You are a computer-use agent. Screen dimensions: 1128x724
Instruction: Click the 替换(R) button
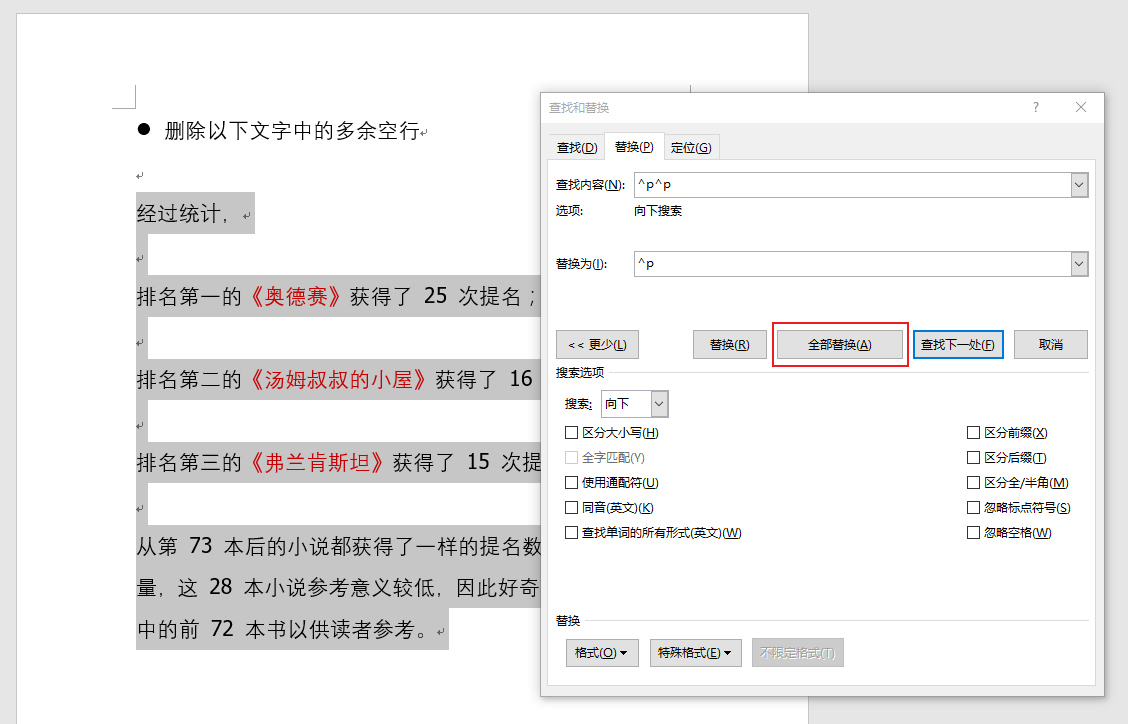pyautogui.click(x=729, y=345)
